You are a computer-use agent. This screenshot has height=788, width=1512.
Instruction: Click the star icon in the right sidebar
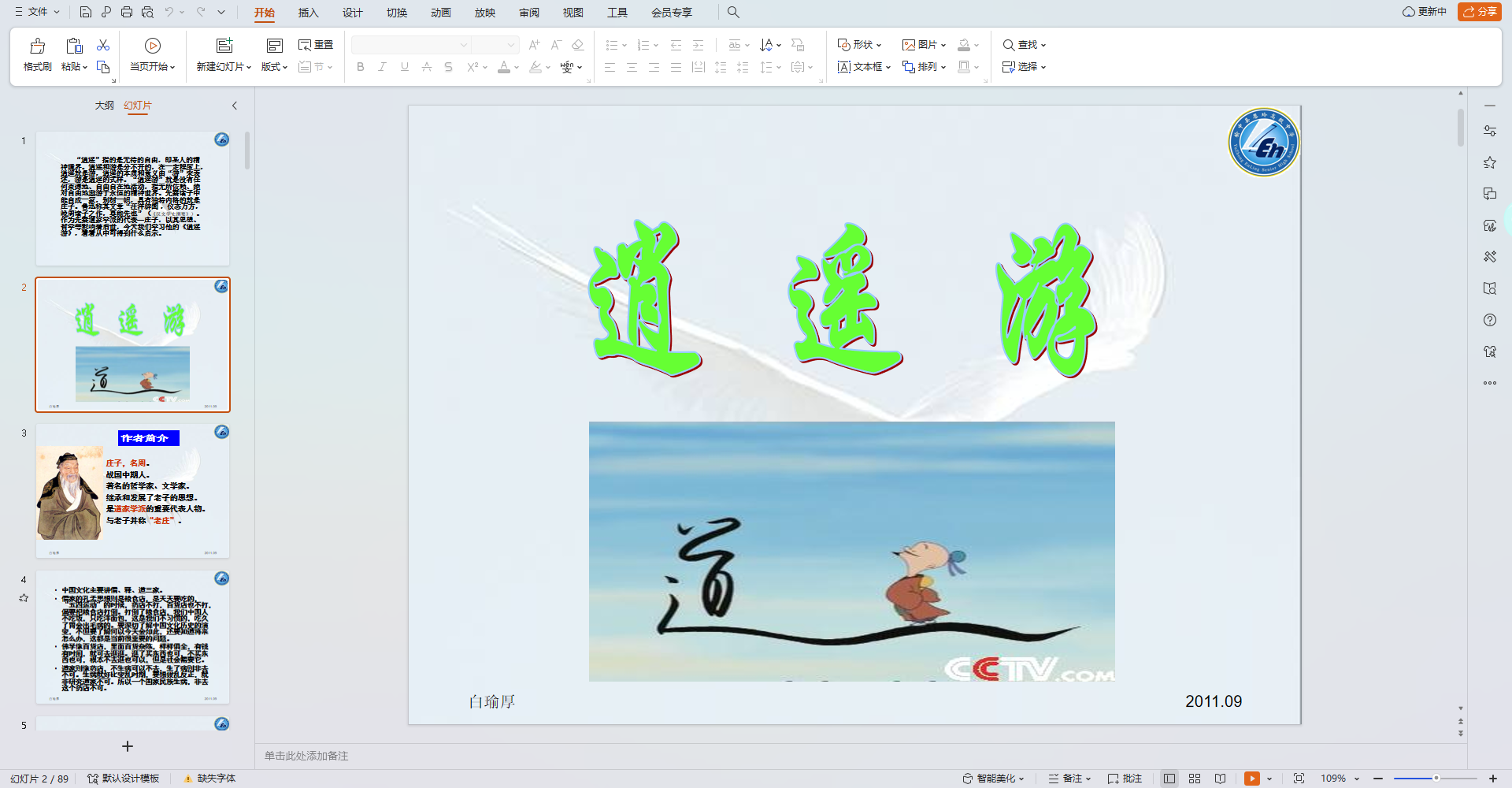(1490, 162)
